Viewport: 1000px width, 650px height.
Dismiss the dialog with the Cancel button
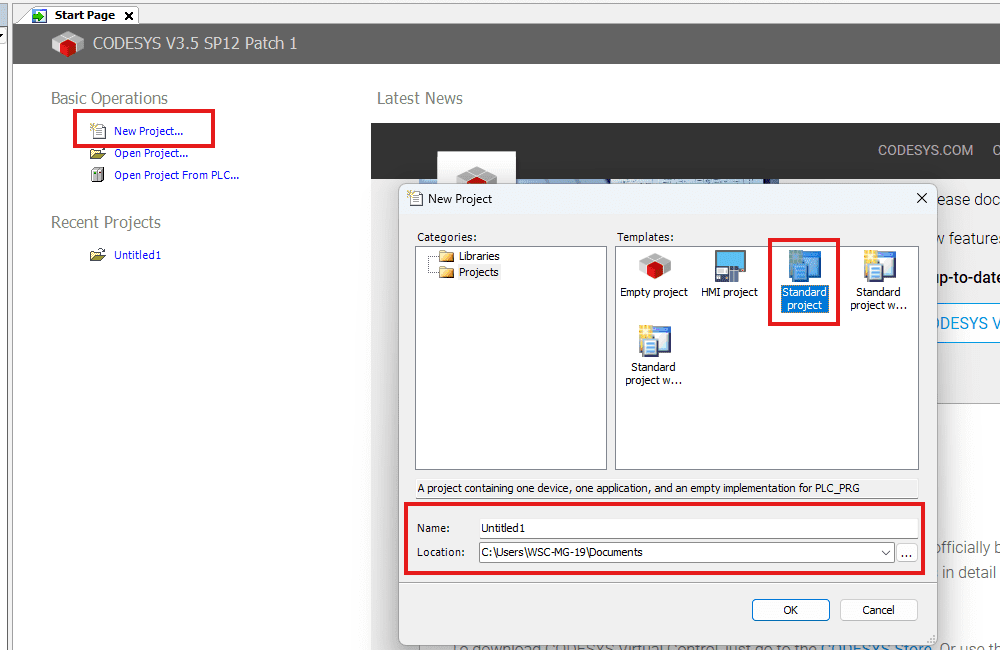(878, 610)
